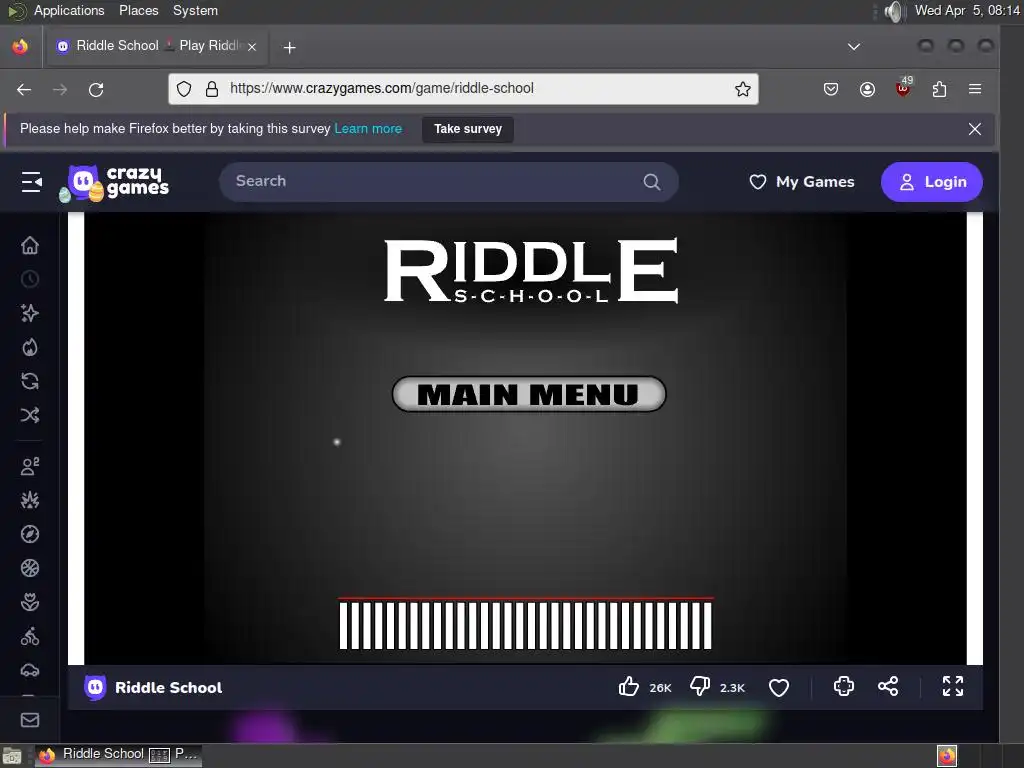Open the New games sparkle icon
This screenshot has width=1024, height=768.
pos(30,313)
